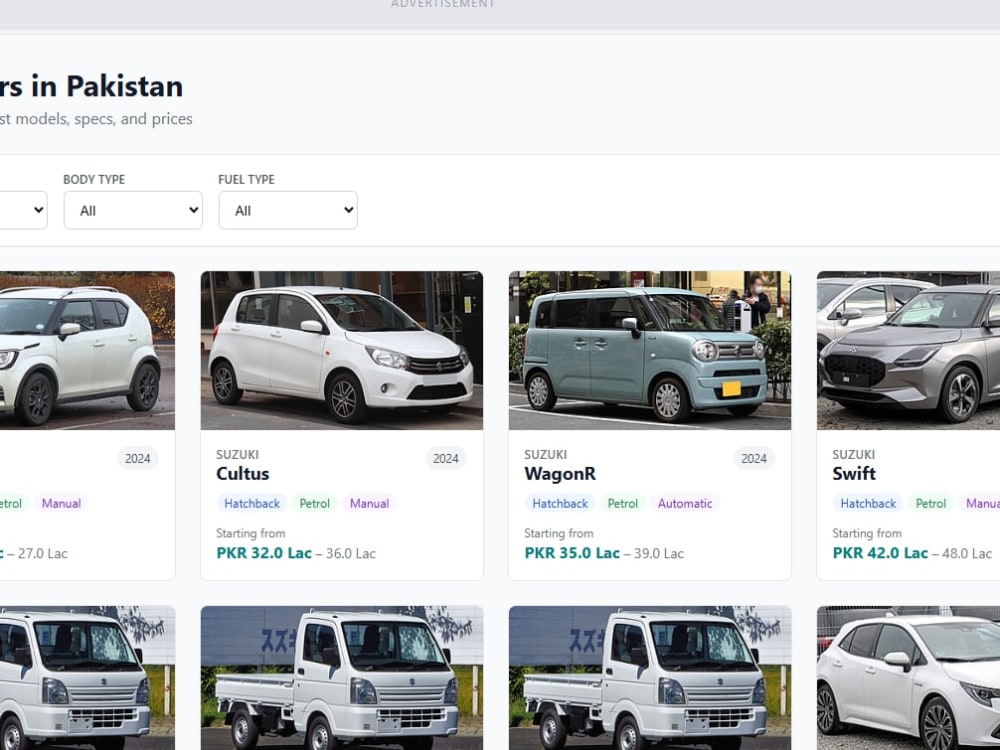The image size is (1000, 750).
Task: Click the SUZUKI brand label above WagonR
Action: click(x=545, y=455)
